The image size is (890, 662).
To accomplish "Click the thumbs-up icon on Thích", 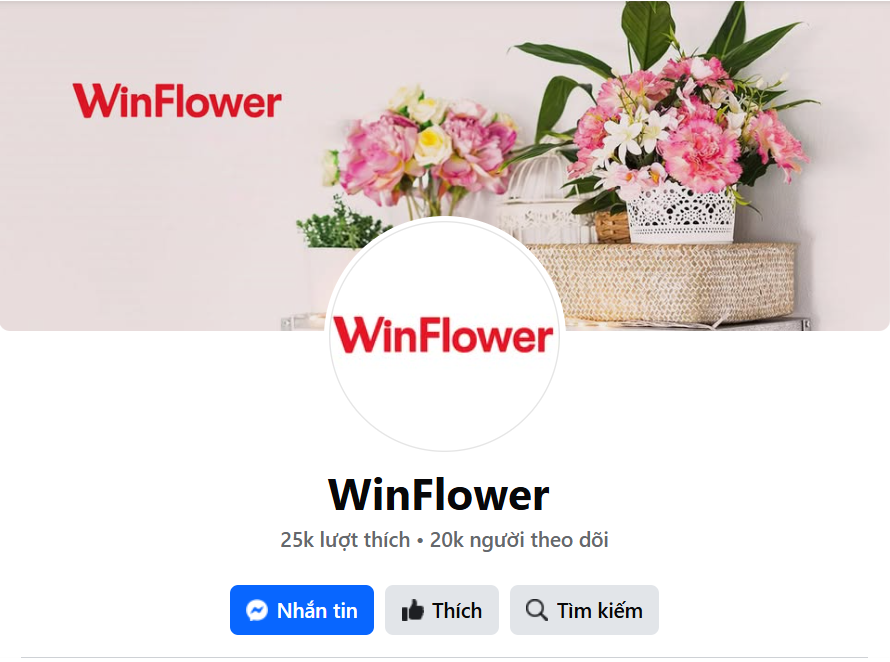I will click(413, 611).
